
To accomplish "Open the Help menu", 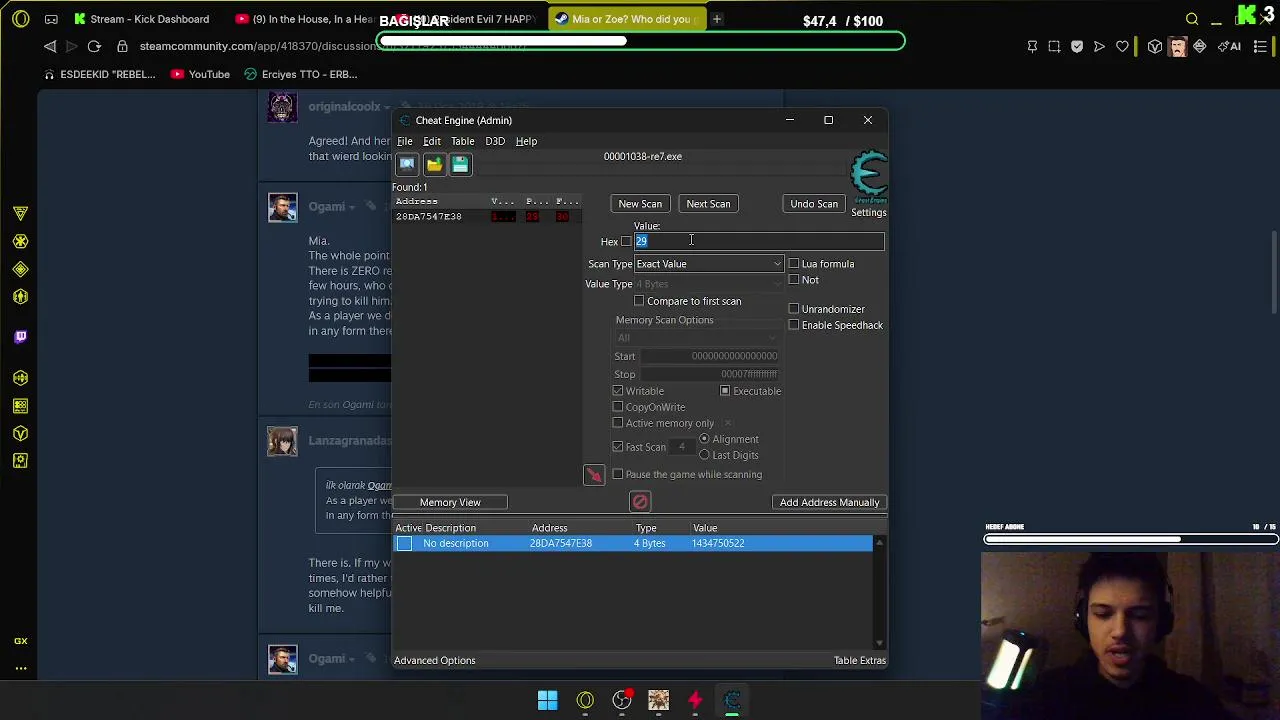I will pos(526,141).
